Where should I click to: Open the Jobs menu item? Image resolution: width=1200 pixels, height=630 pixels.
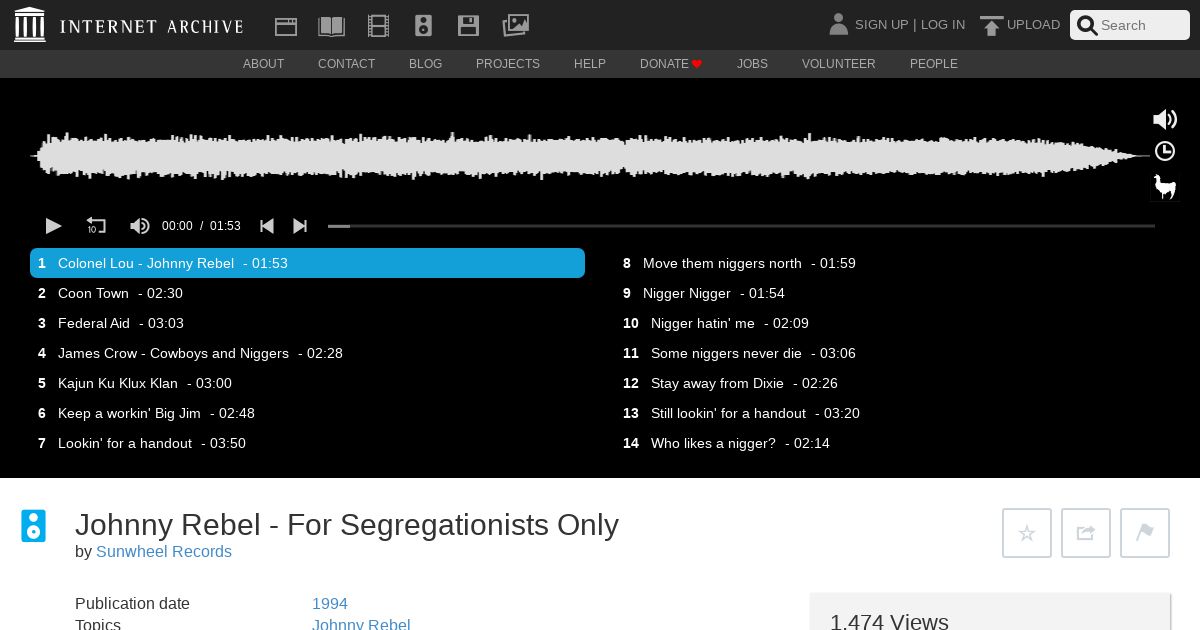pyautogui.click(x=752, y=64)
